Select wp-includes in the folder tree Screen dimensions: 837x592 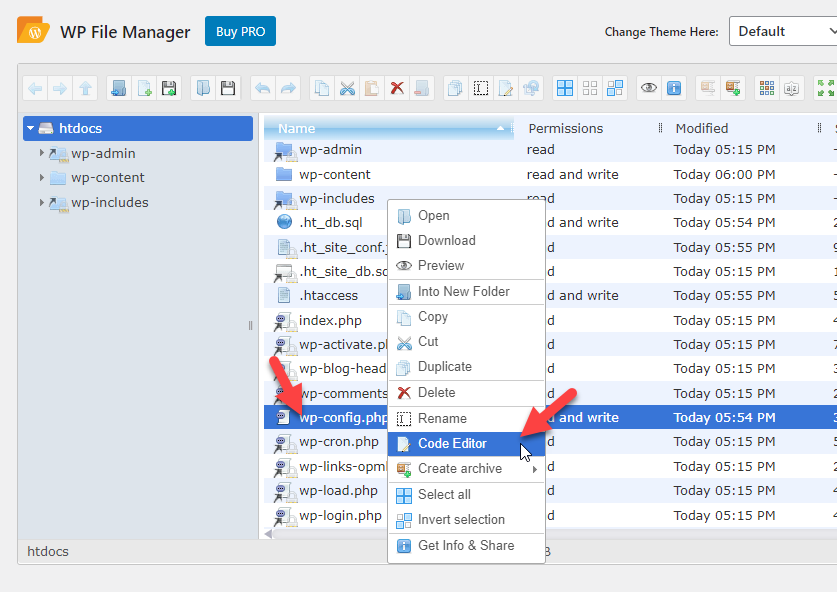[110, 203]
